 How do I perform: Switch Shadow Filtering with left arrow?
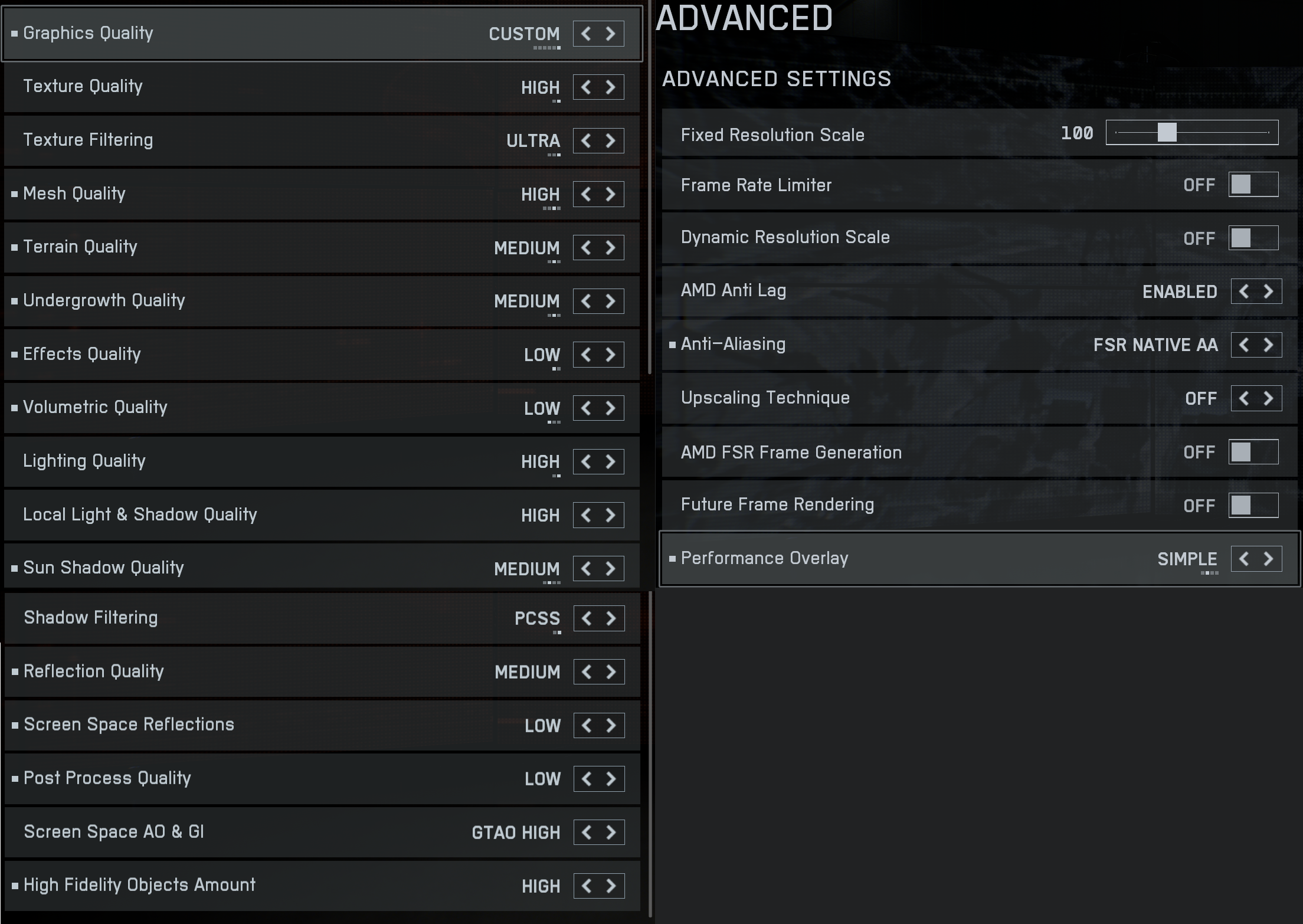[x=587, y=618]
